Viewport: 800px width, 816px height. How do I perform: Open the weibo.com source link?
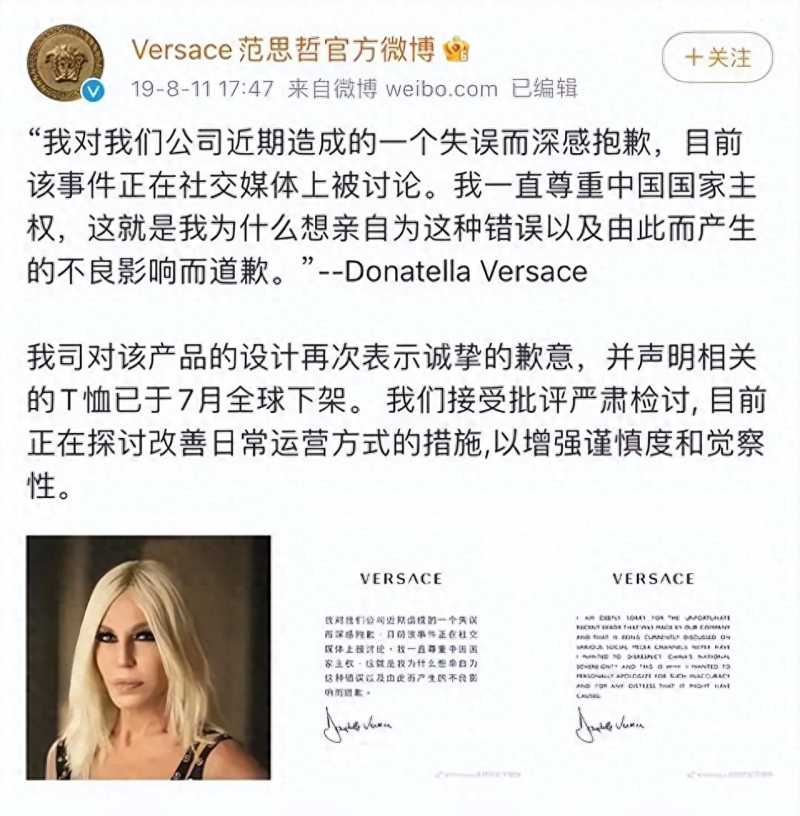coord(441,89)
